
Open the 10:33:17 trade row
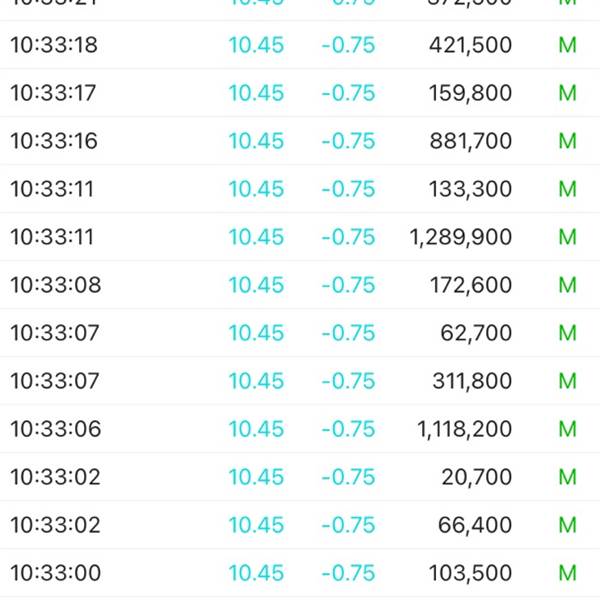pos(300,93)
